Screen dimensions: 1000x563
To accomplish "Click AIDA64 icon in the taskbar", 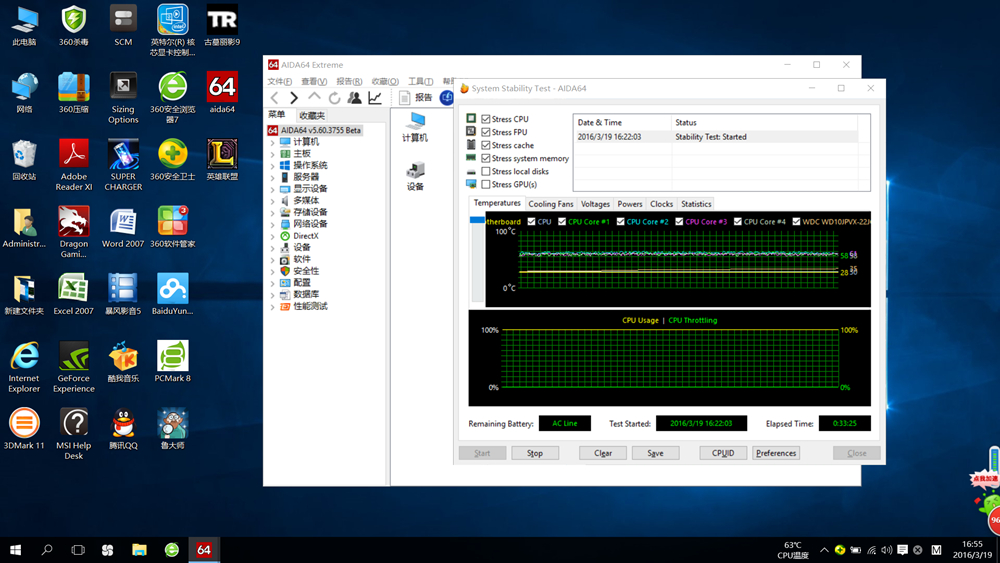I will pyautogui.click(x=203, y=550).
